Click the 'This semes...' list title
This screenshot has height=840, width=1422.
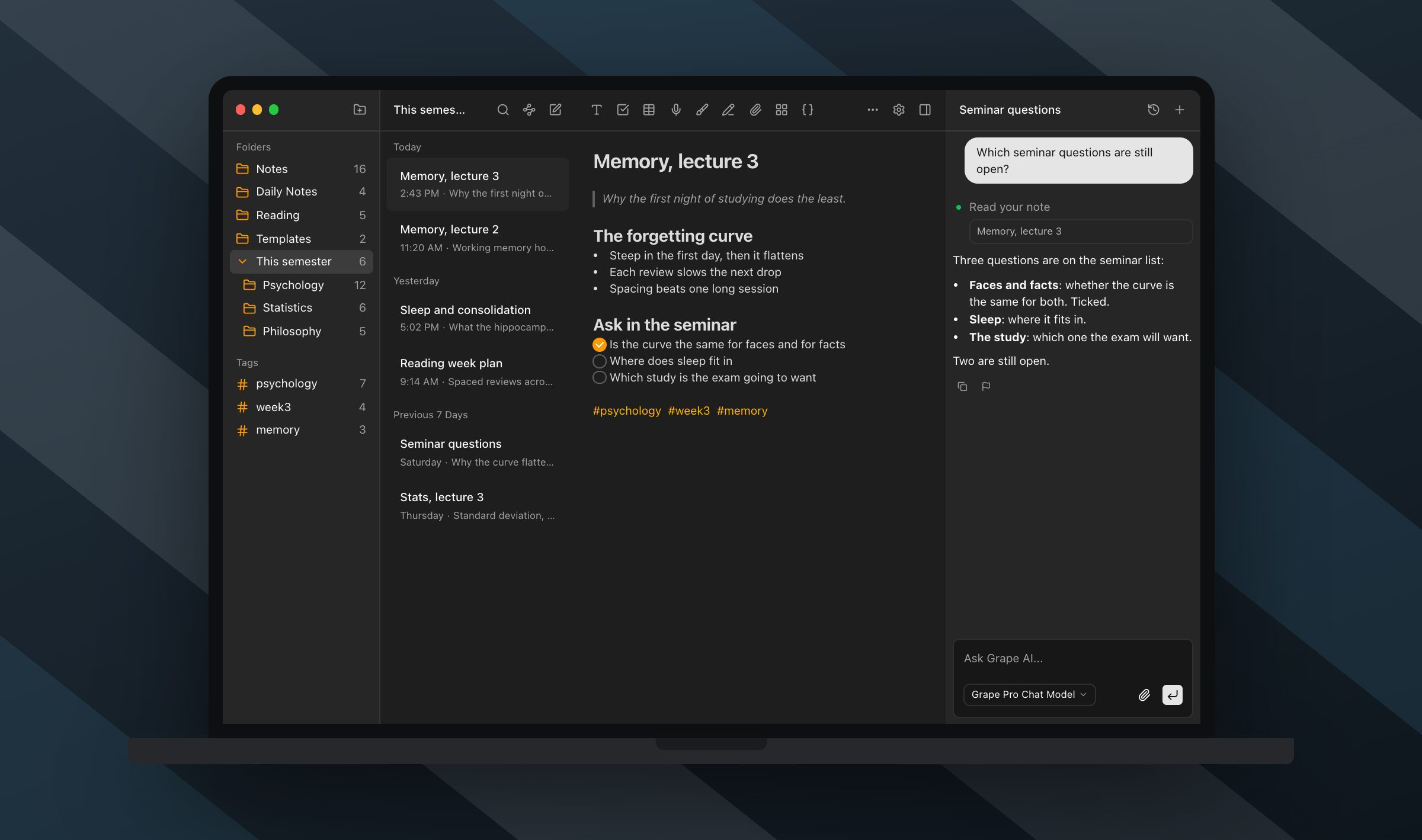tap(429, 110)
